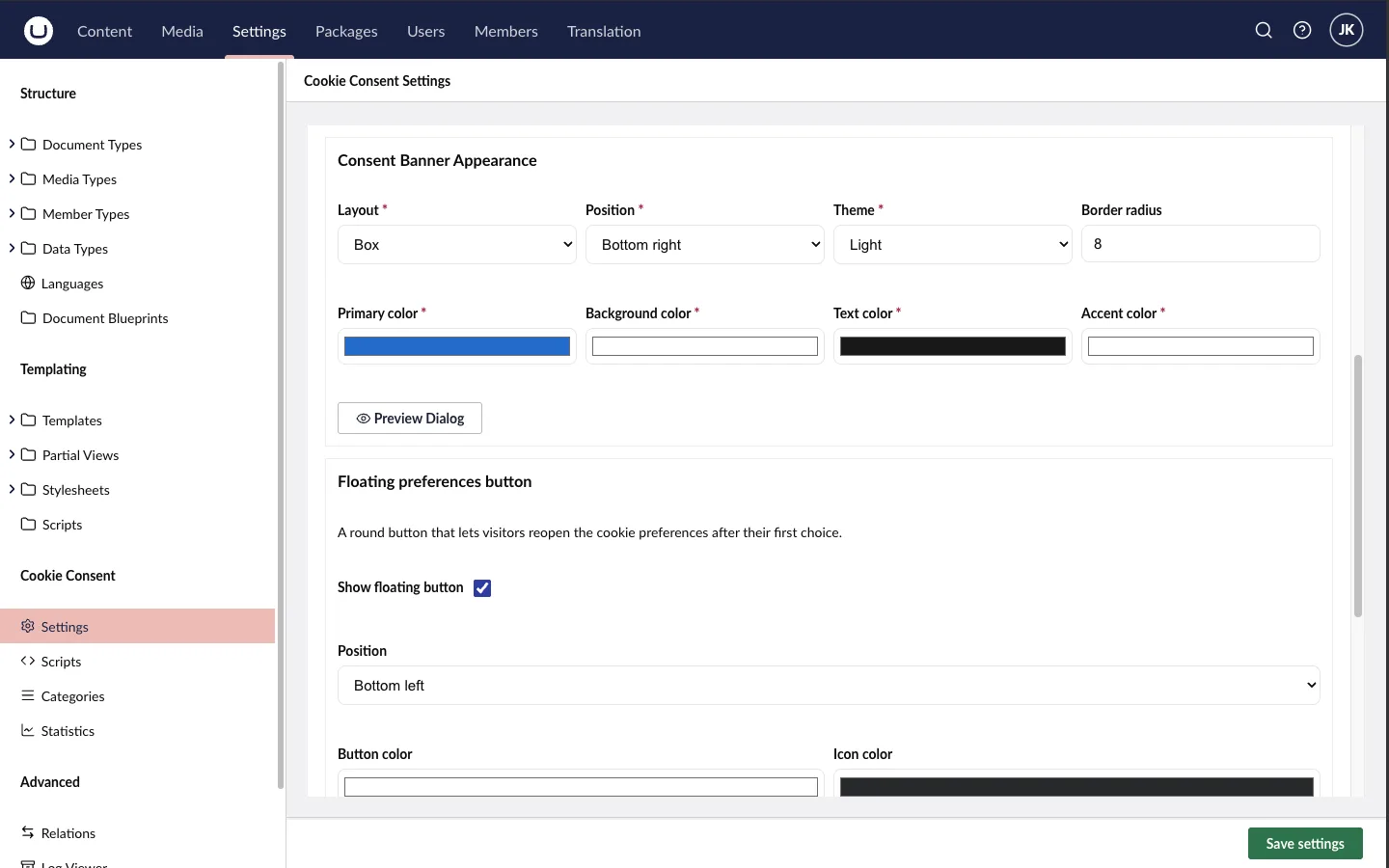Screen dimensions: 1389x868
Task: Click the Document Types folder icon
Action: (29, 144)
